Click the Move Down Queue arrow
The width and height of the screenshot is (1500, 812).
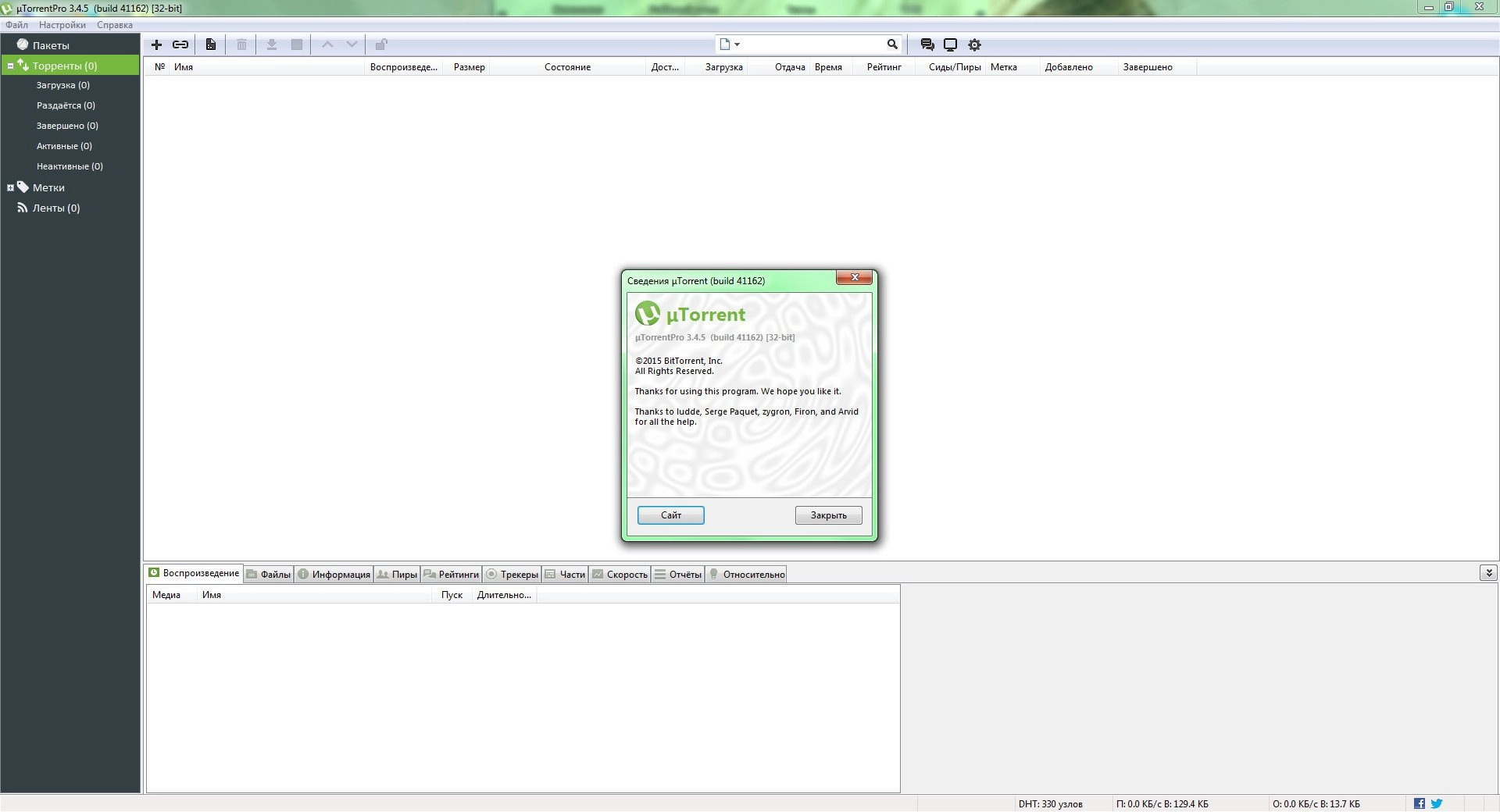pos(352,45)
